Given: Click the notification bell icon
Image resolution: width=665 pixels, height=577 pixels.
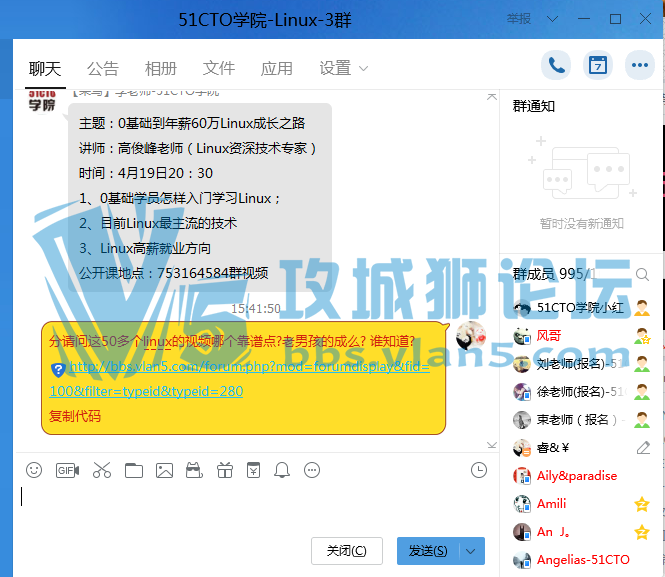Looking at the screenshot, I should point(282,470).
